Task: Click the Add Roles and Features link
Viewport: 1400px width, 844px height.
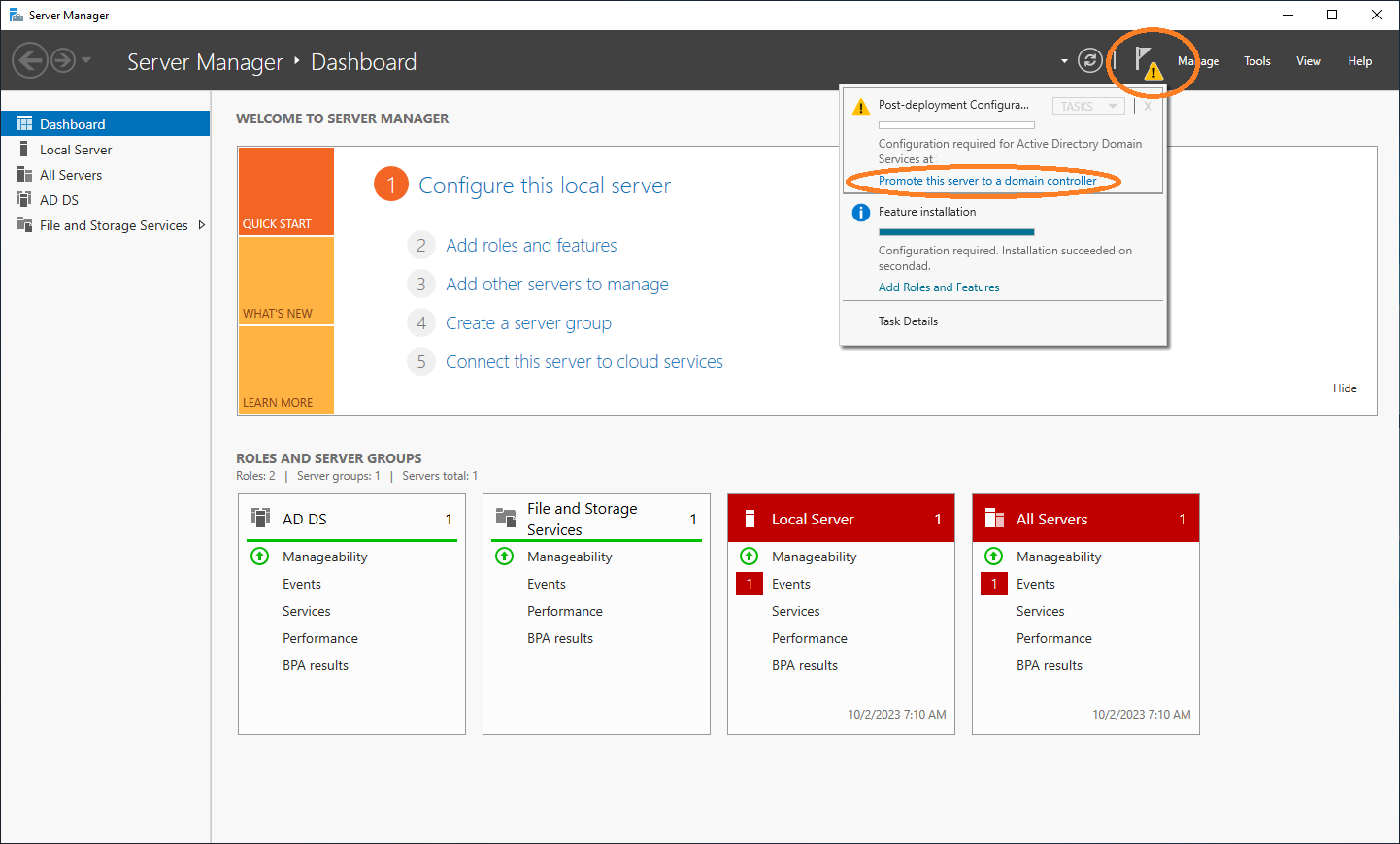Action: click(x=938, y=287)
